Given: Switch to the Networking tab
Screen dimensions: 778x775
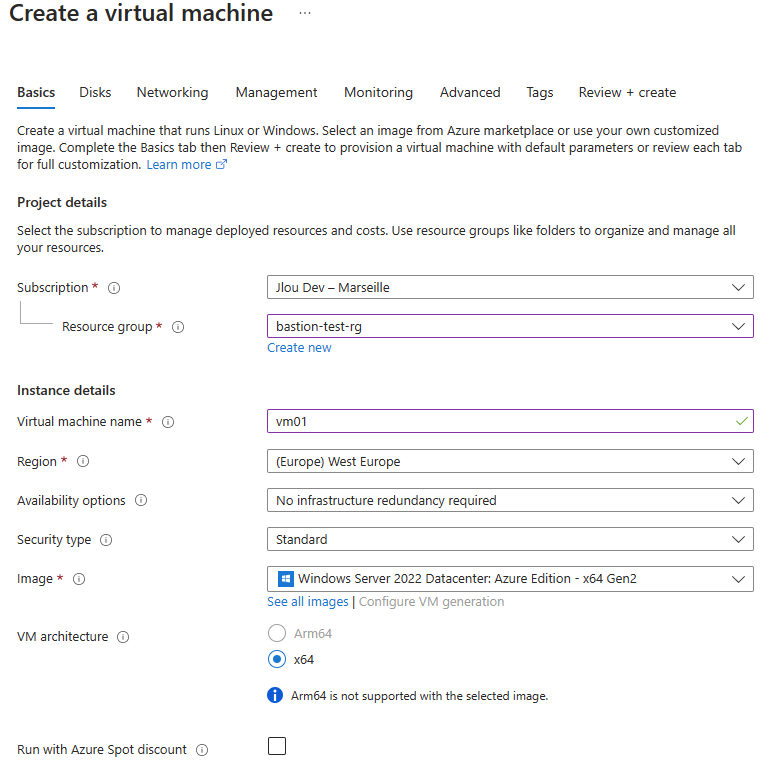Looking at the screenshot, I should pos(172,93).
